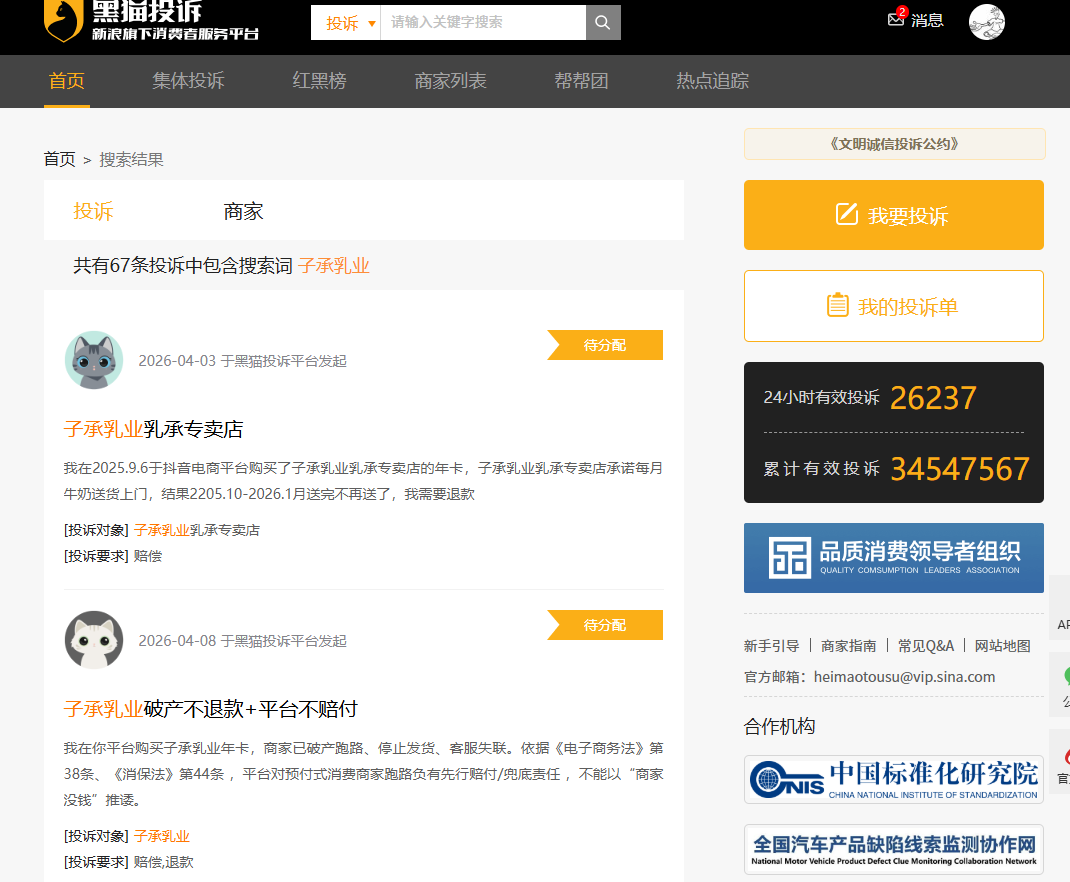Go to 集体投诉 in navigation bar

point(188,81)
